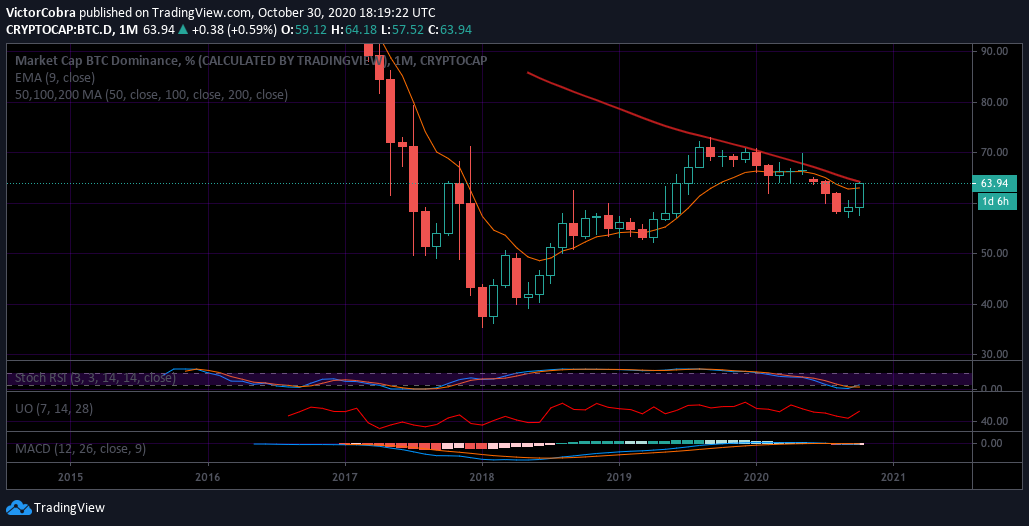The height and width of the screenshot is (526, 1029).
Task: Click the 1M timeframe in the header
Action: coord(128,30)
